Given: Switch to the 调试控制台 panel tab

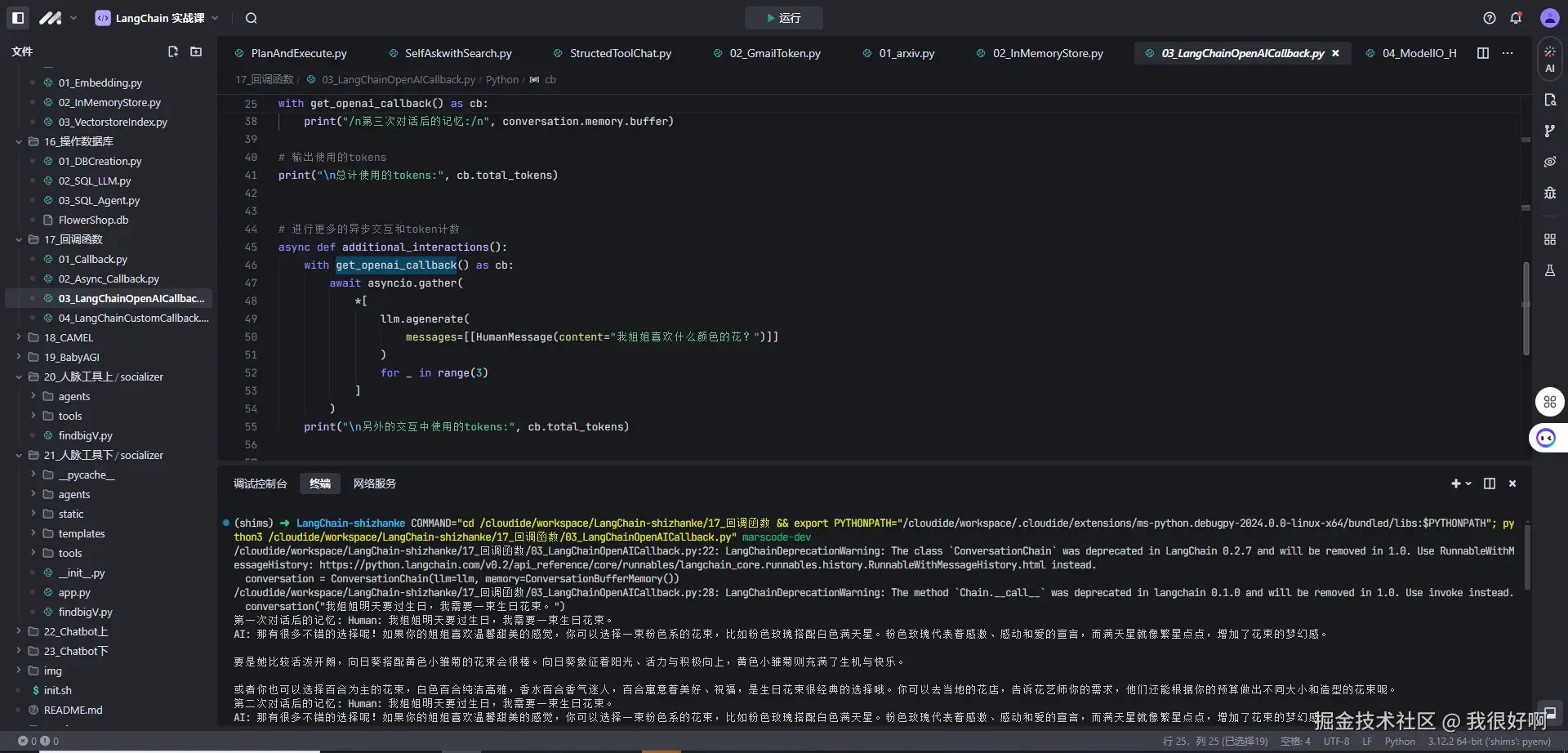Looking at the screenshot, I should 260,483.
